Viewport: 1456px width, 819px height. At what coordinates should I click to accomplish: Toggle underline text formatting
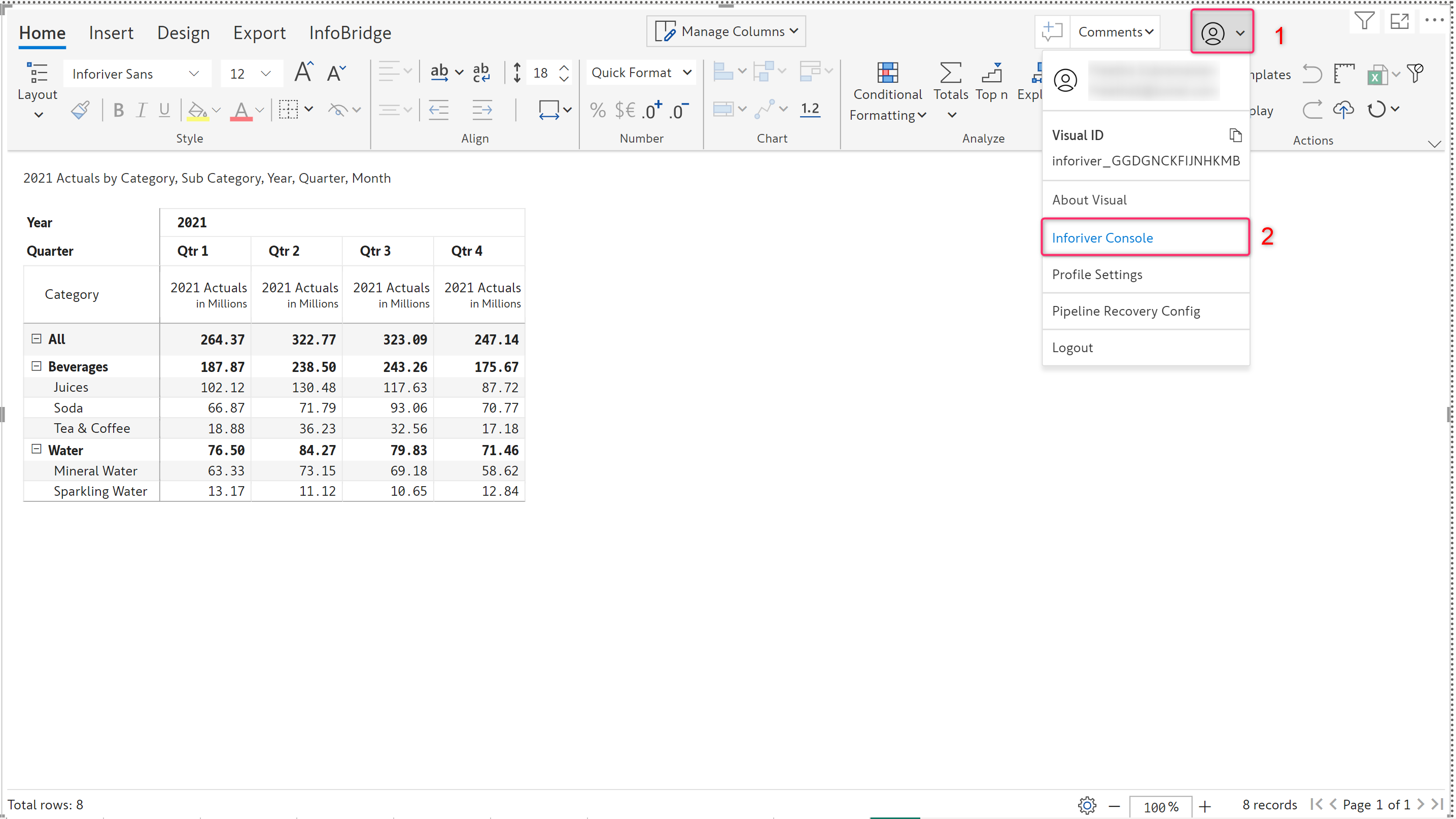[x=164, y=110]
